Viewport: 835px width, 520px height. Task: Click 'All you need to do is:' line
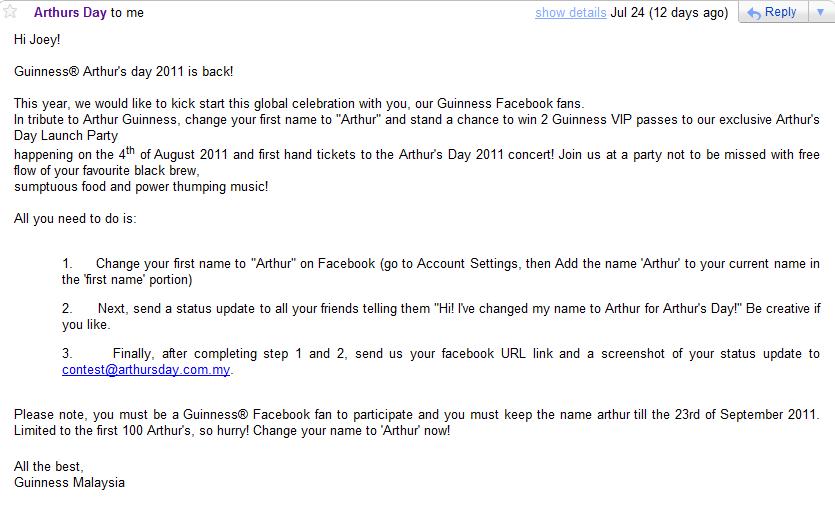(75, 218)
